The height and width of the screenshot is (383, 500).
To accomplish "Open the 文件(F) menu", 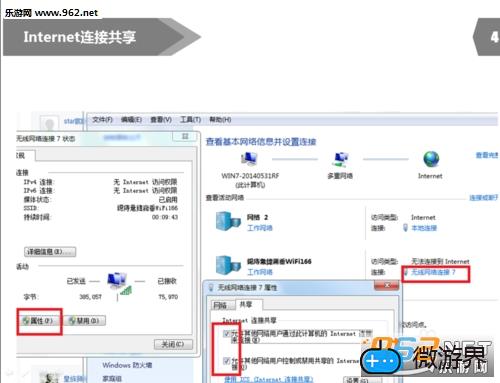I will pyautogui.click(x=102, y=119).
